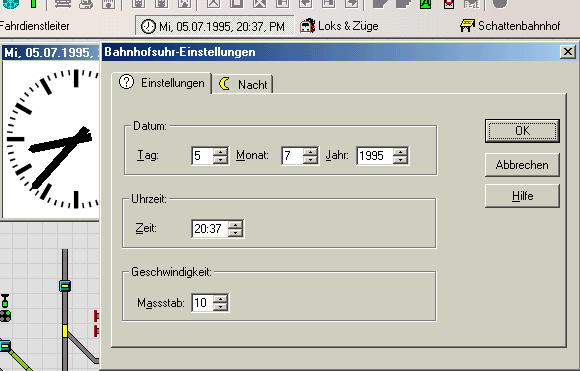The width and height of the screenshot is (580, 371).
Task: Decrease the Tag value with down arrow
Action: pos(220,160)
